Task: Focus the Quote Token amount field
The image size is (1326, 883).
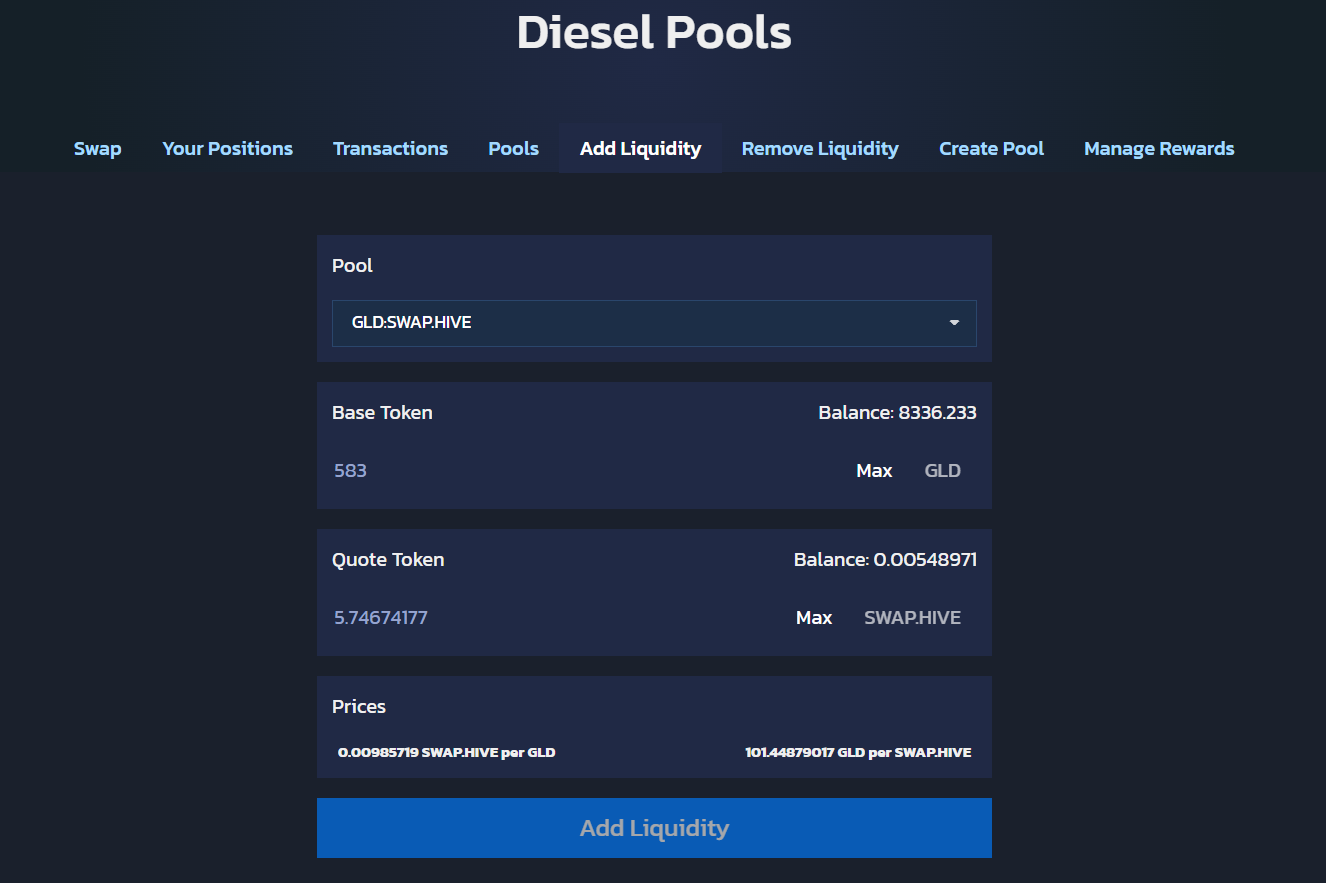Action: (550, 618)
